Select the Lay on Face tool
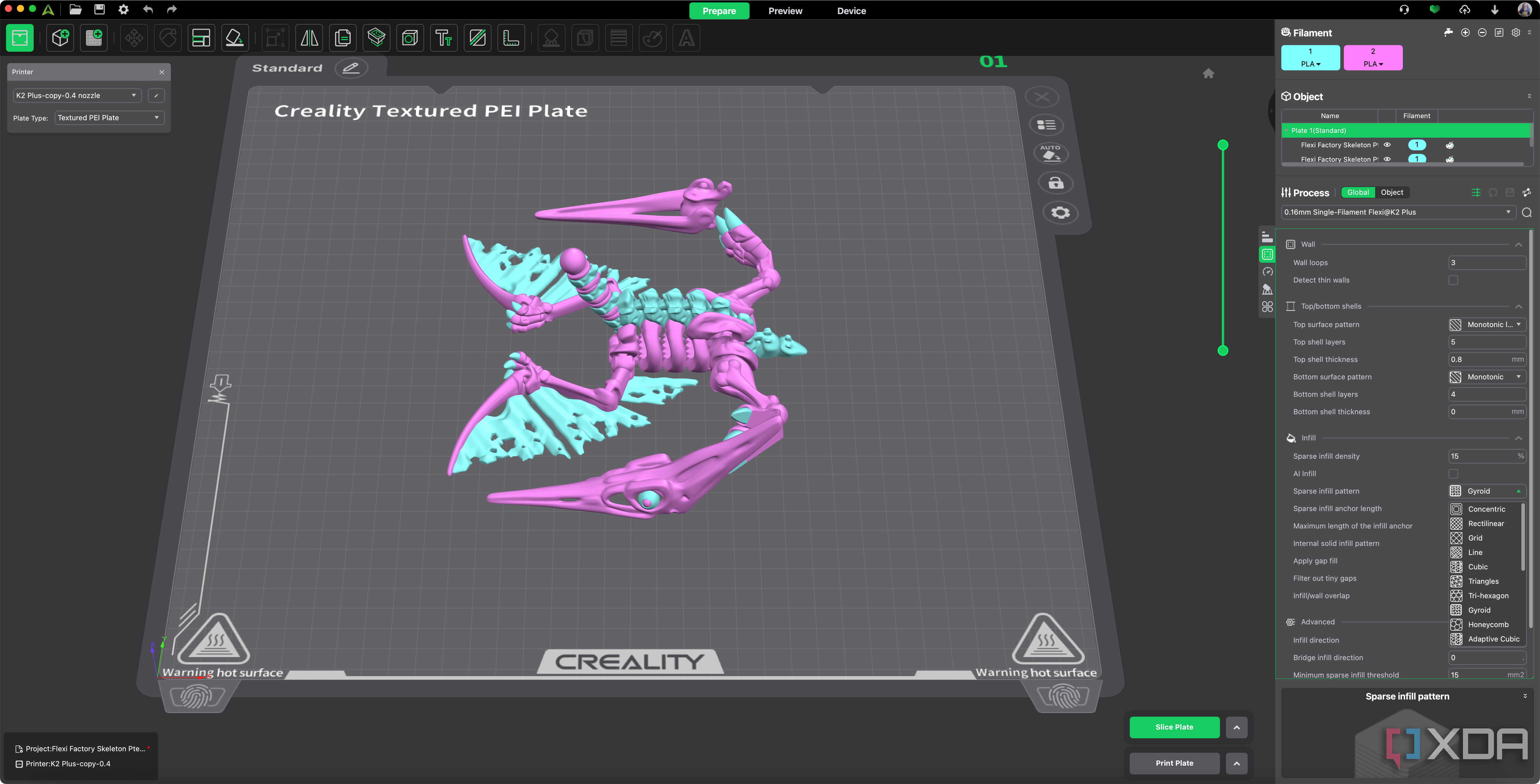This screenshot has width=1540, height=784. pyautogui.click(x=234, y=38)
